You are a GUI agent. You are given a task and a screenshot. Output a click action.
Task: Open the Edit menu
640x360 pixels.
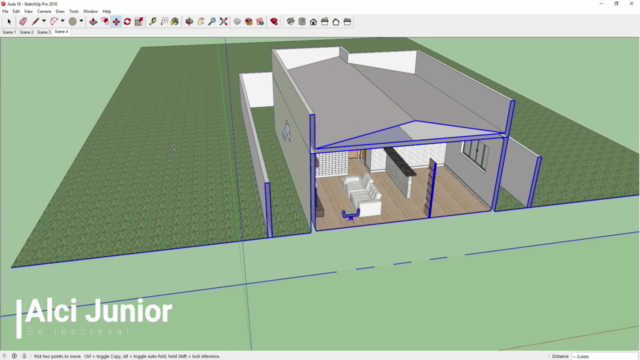[16, 11]
